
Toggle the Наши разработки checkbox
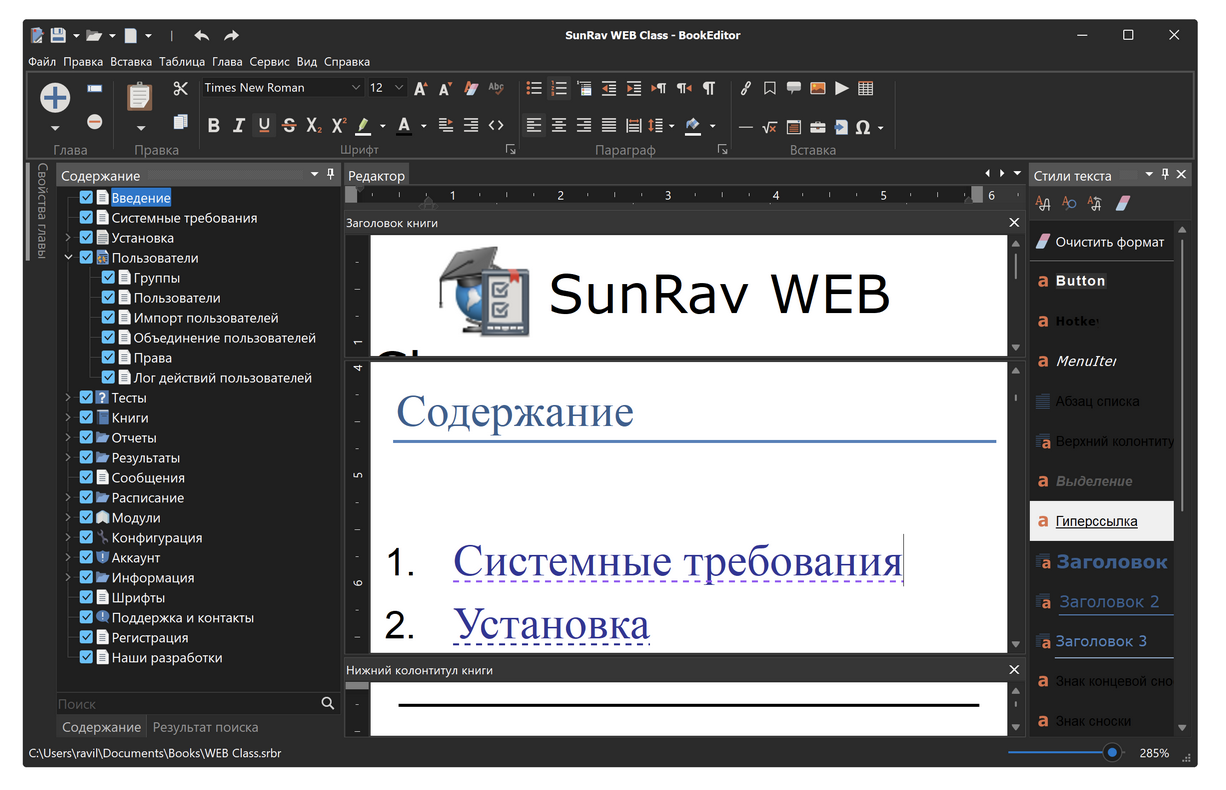pos(86,658)
